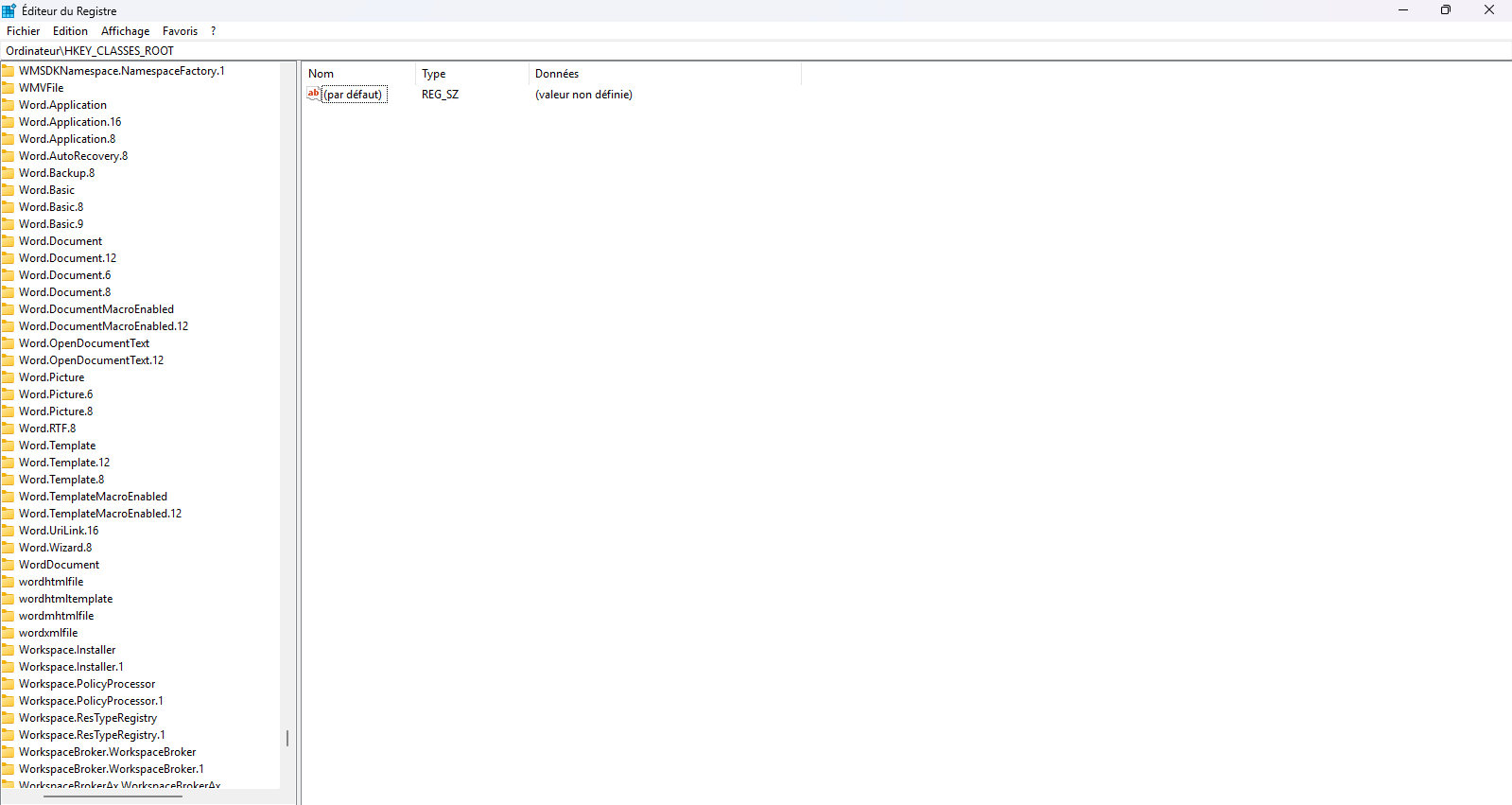1512x805 pixels.
Task: Select the folder icon of Word.Document.12
Action: (9, 258)
